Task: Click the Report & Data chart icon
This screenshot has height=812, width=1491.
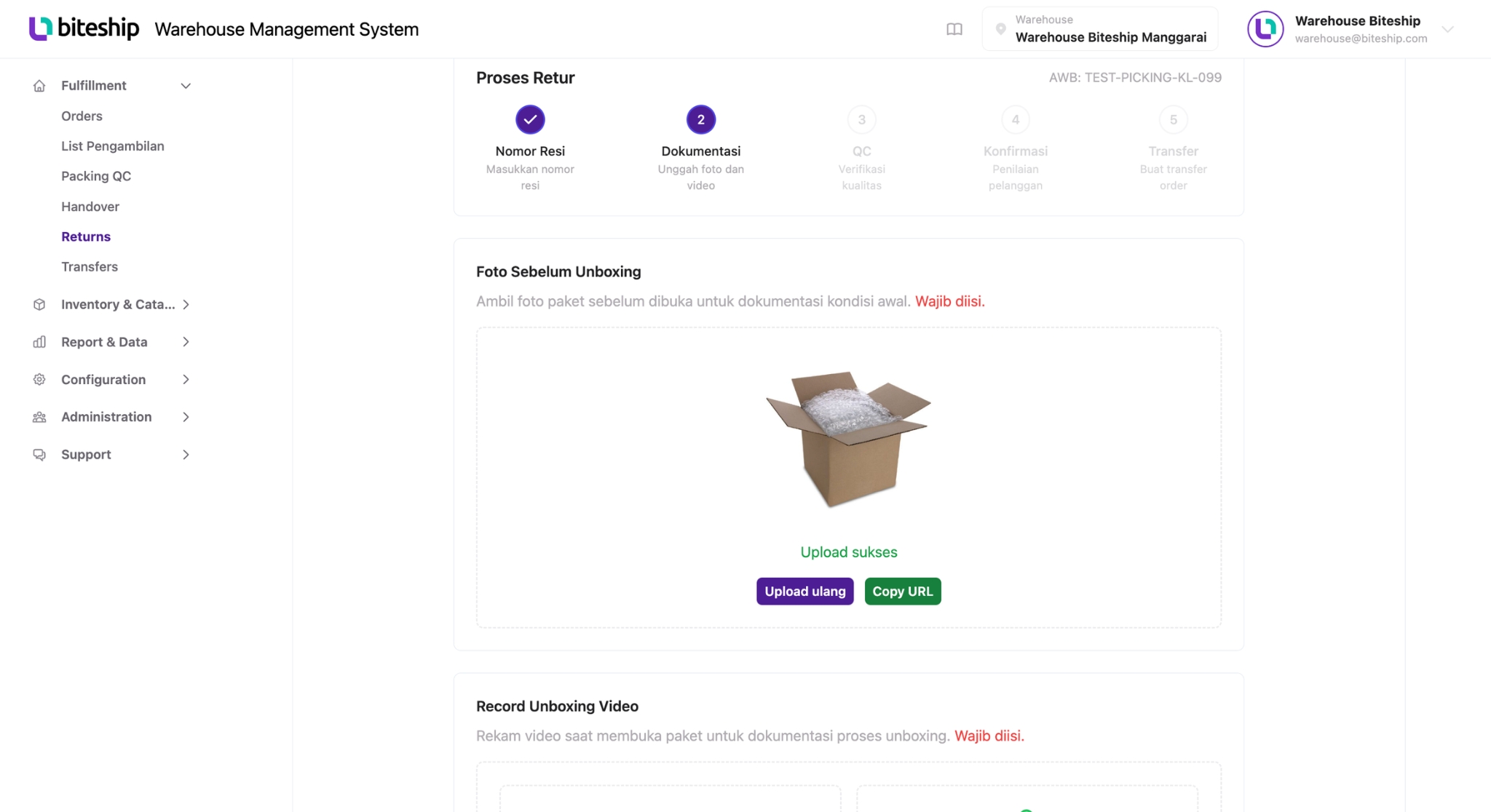Action: (39, 342)
